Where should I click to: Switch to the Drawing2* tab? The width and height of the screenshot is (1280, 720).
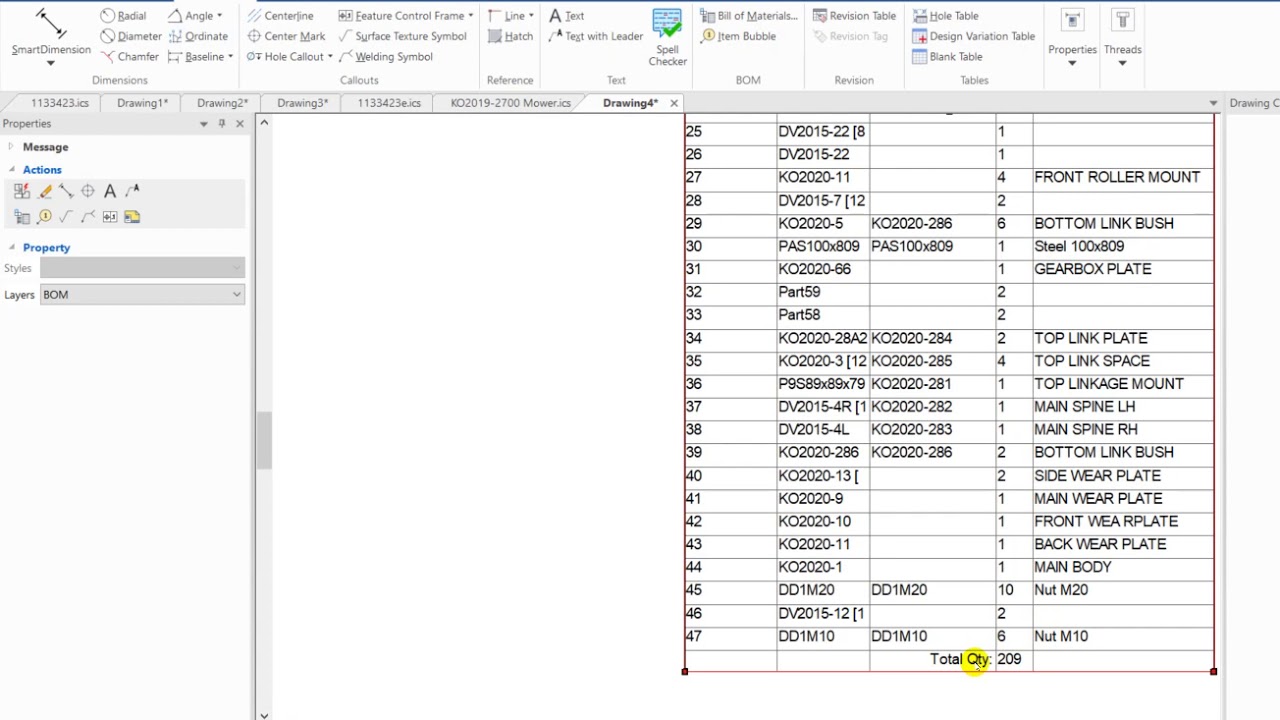tap(222, 103)
